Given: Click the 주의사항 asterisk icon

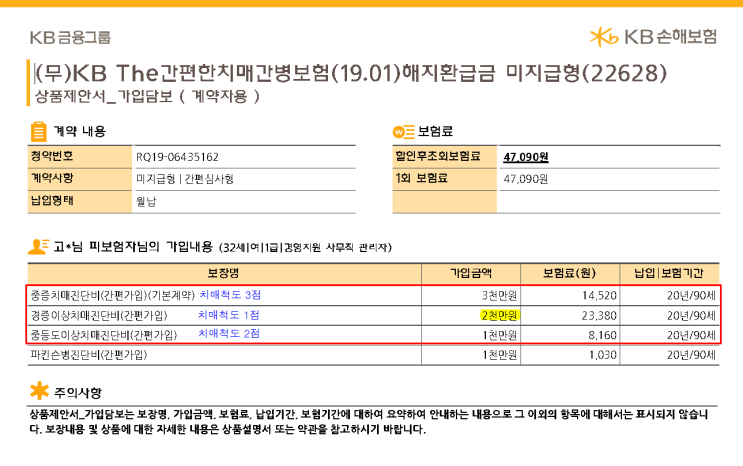Looking at the screenshot, I should pos(39,392).
